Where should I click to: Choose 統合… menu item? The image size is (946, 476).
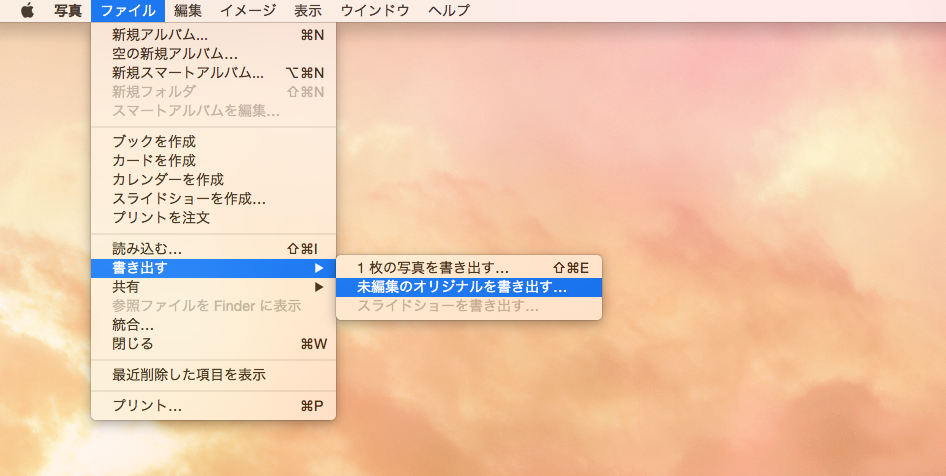tap(213, 325)
